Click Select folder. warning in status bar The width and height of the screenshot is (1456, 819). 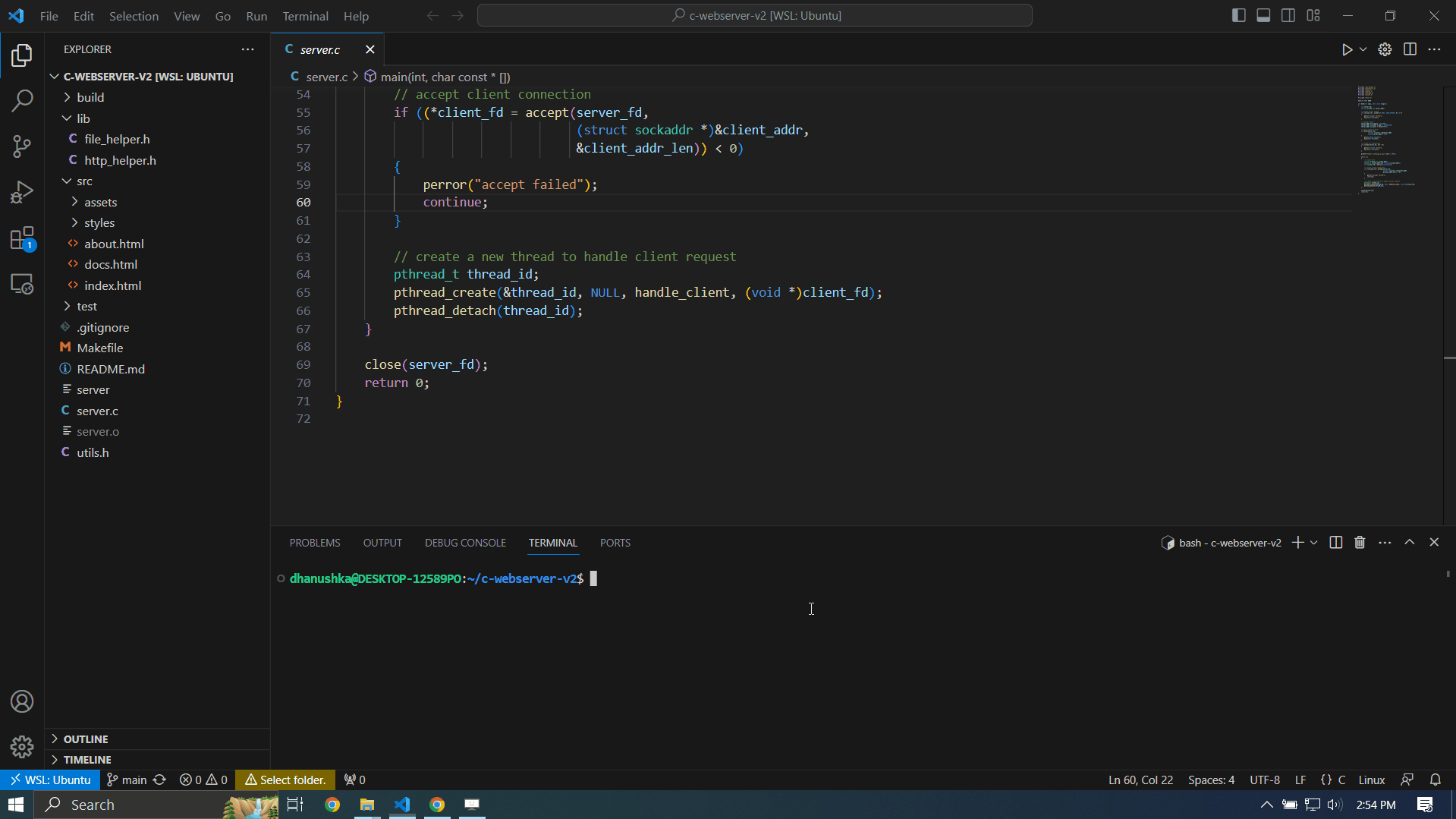coord(285,780)
